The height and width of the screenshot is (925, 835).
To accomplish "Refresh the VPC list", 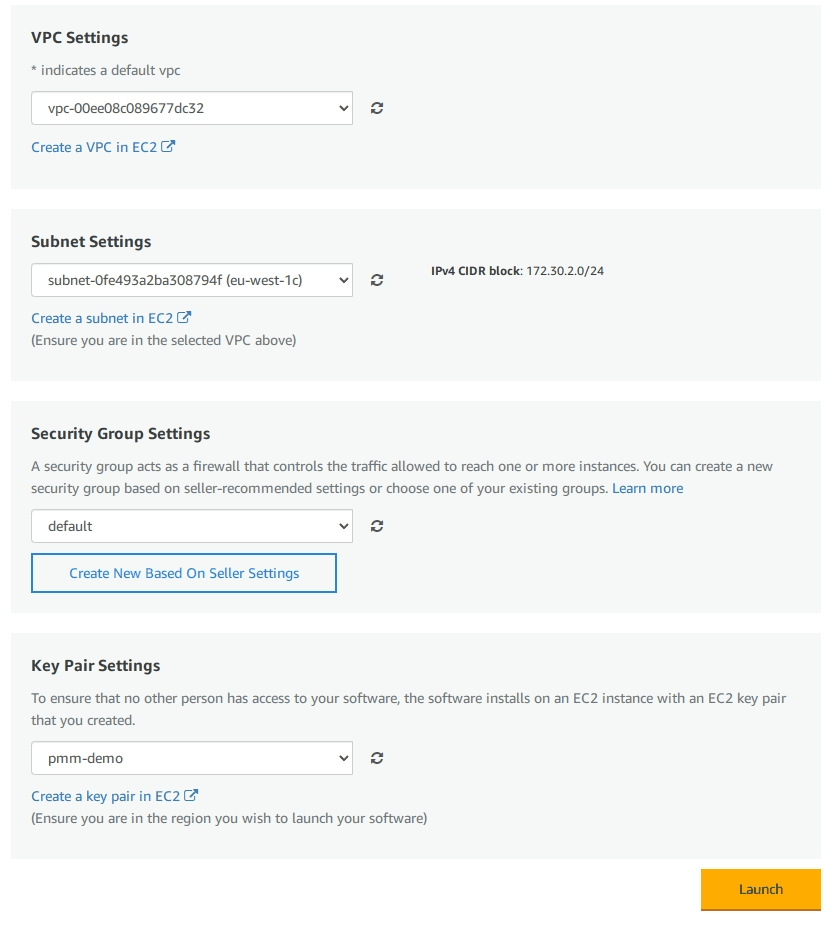I will (377, 108).
